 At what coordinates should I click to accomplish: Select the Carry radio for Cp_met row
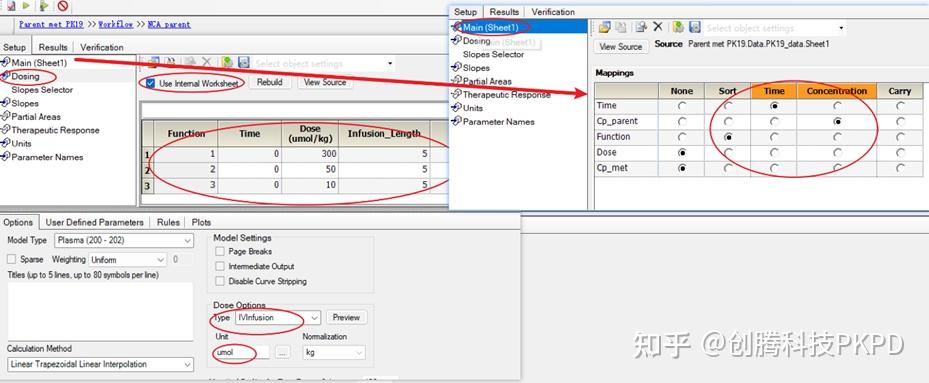click(x=900, y=168)
